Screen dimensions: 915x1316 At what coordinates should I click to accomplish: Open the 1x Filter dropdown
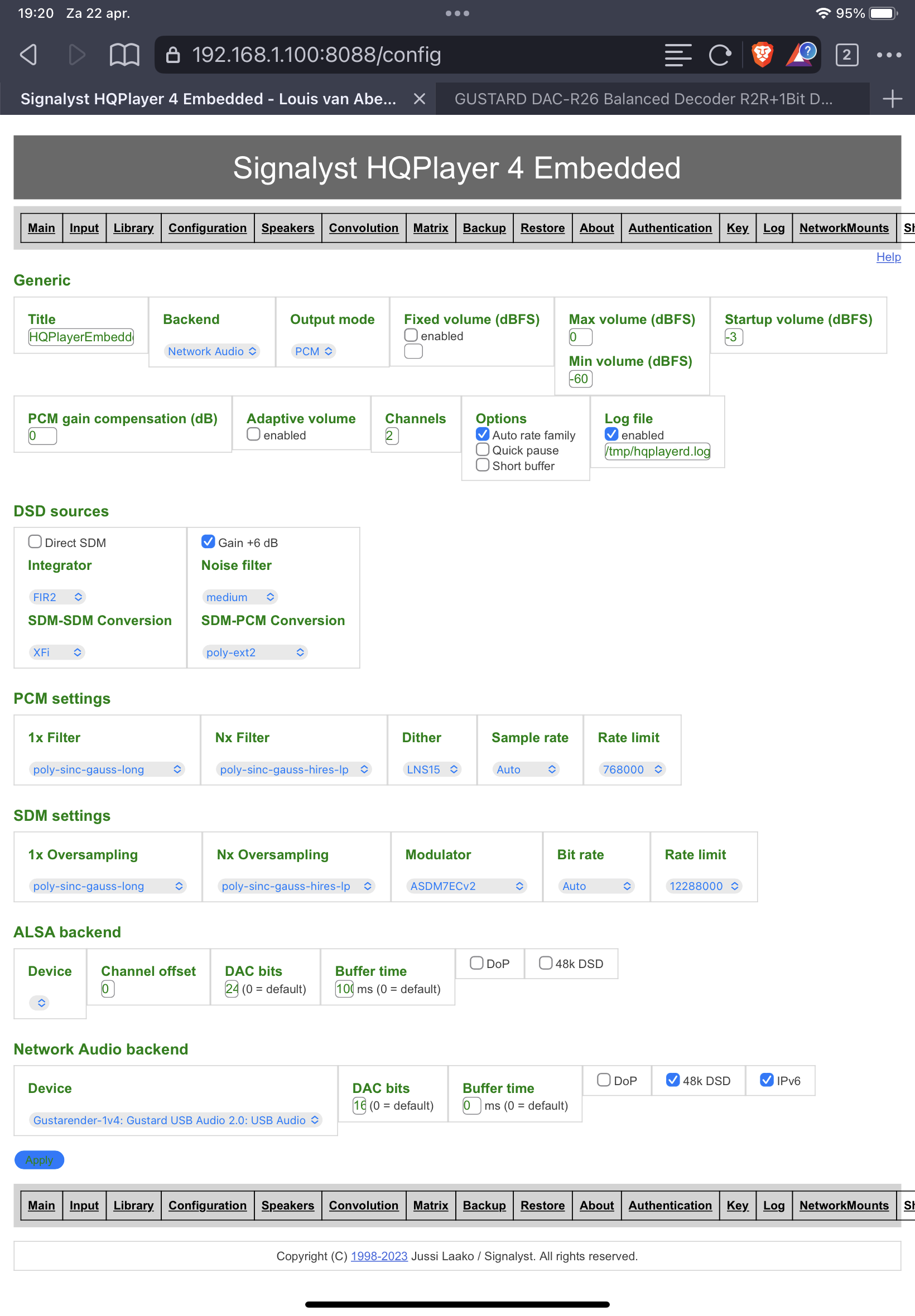click(x=107, y=770)
